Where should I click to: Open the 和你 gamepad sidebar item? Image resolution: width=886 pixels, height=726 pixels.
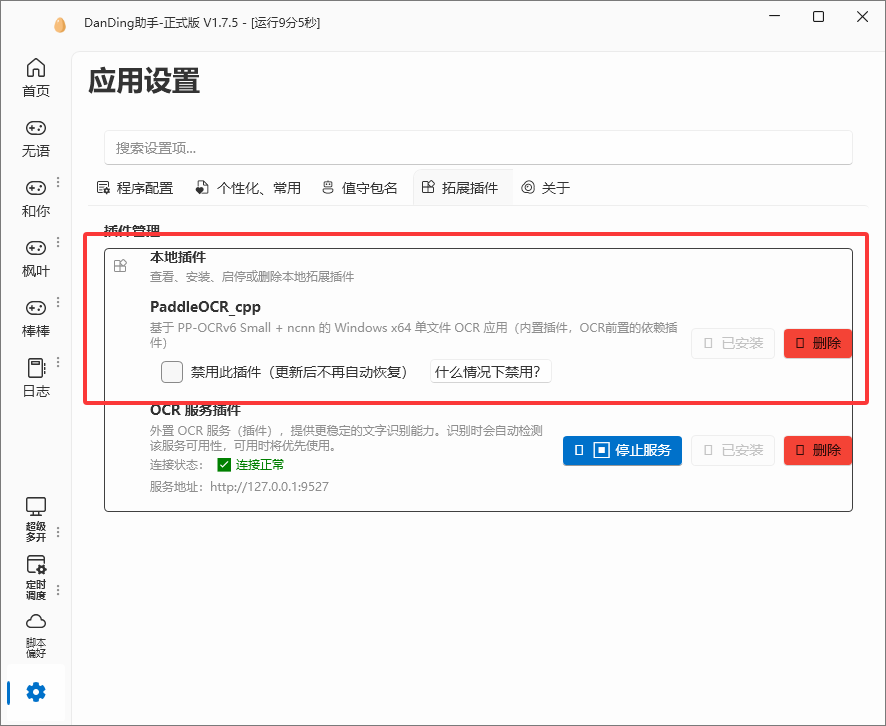(36, 198)
